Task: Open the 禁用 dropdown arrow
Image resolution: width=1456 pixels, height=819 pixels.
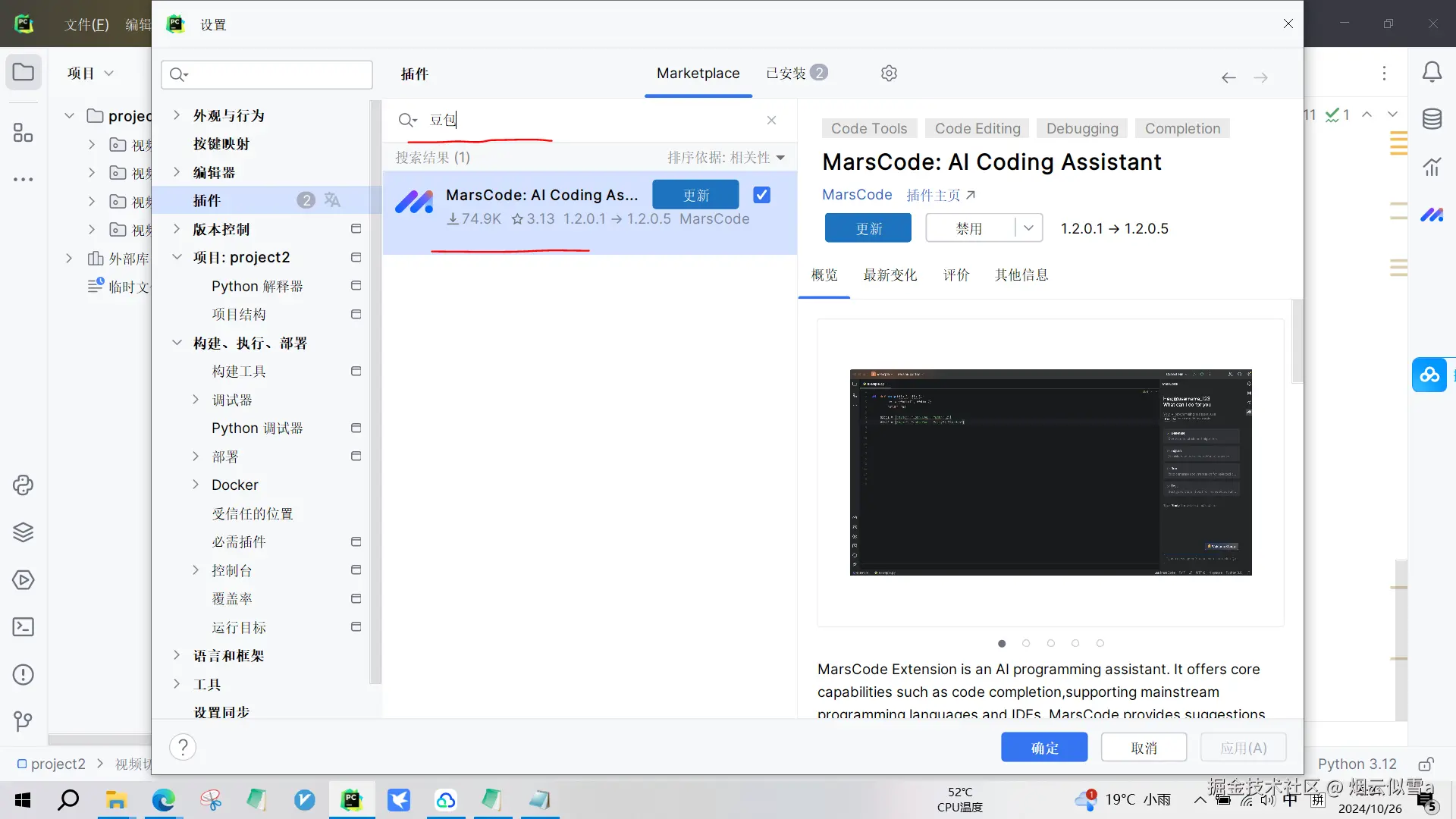Action: pos(1028,227)
